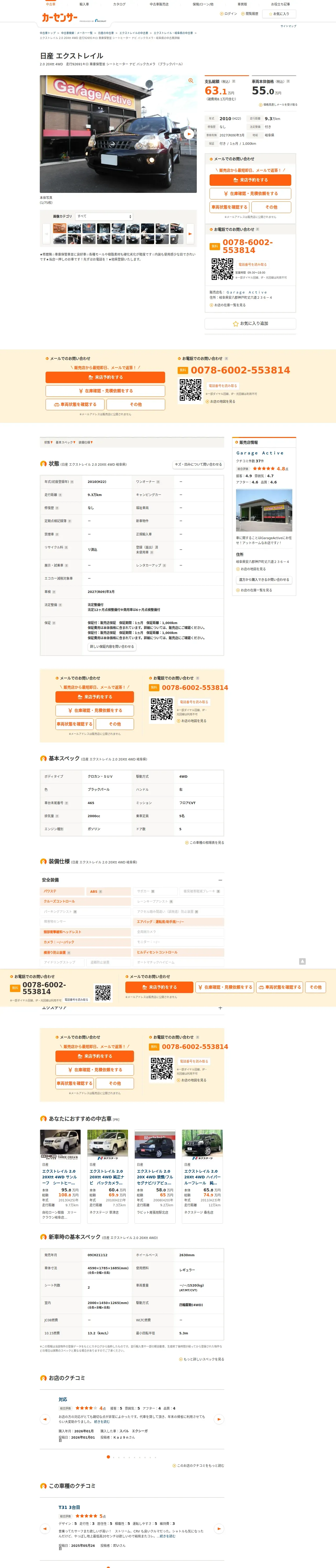Expand the エクステリア section plus toggle

point(220,1007)
